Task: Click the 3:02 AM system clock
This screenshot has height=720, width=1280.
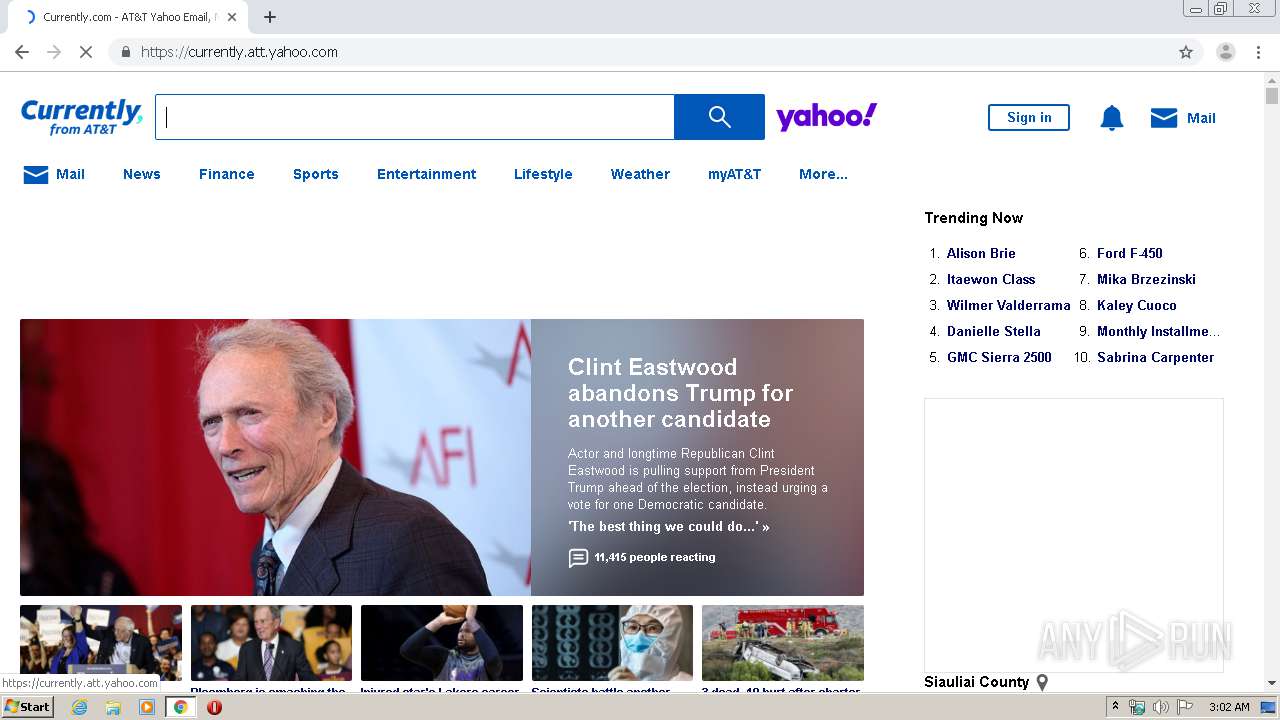Action: pos(1229,707)
